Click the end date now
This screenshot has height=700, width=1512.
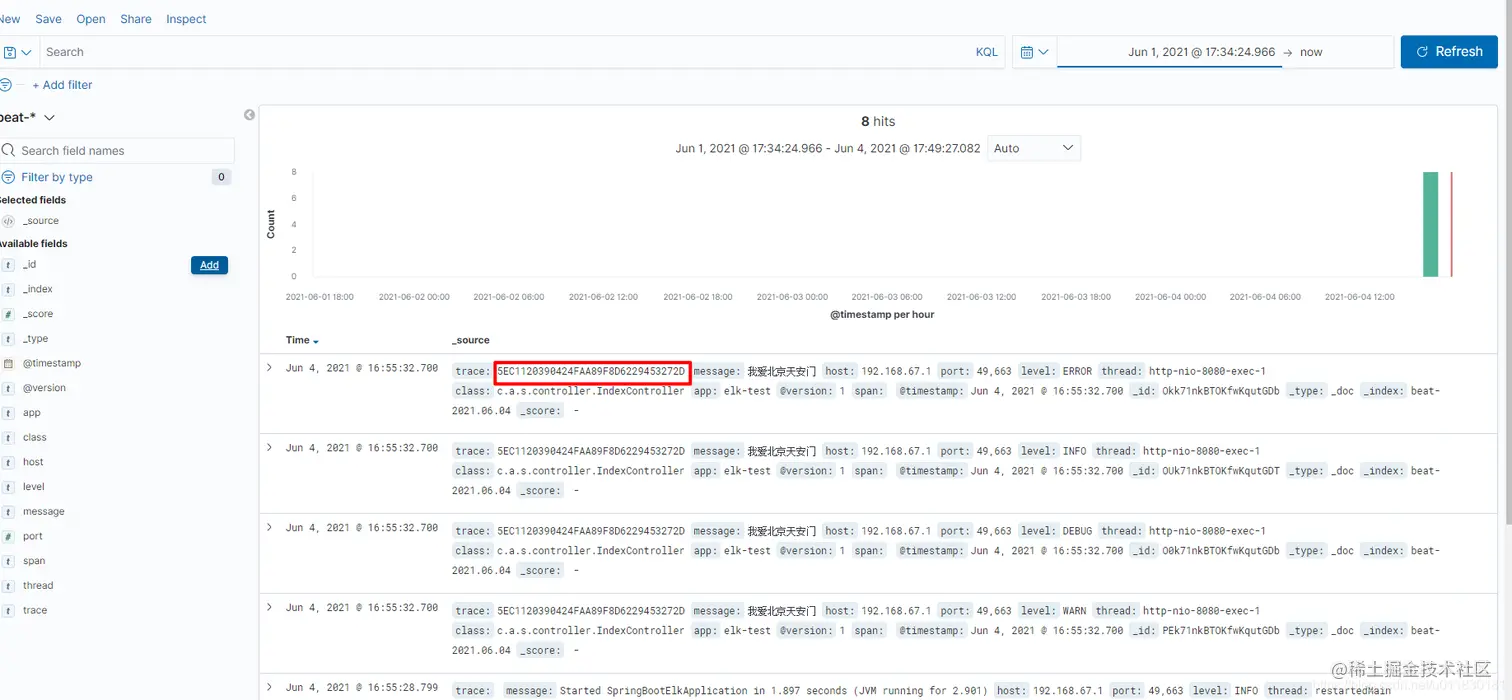point(1311,52)
